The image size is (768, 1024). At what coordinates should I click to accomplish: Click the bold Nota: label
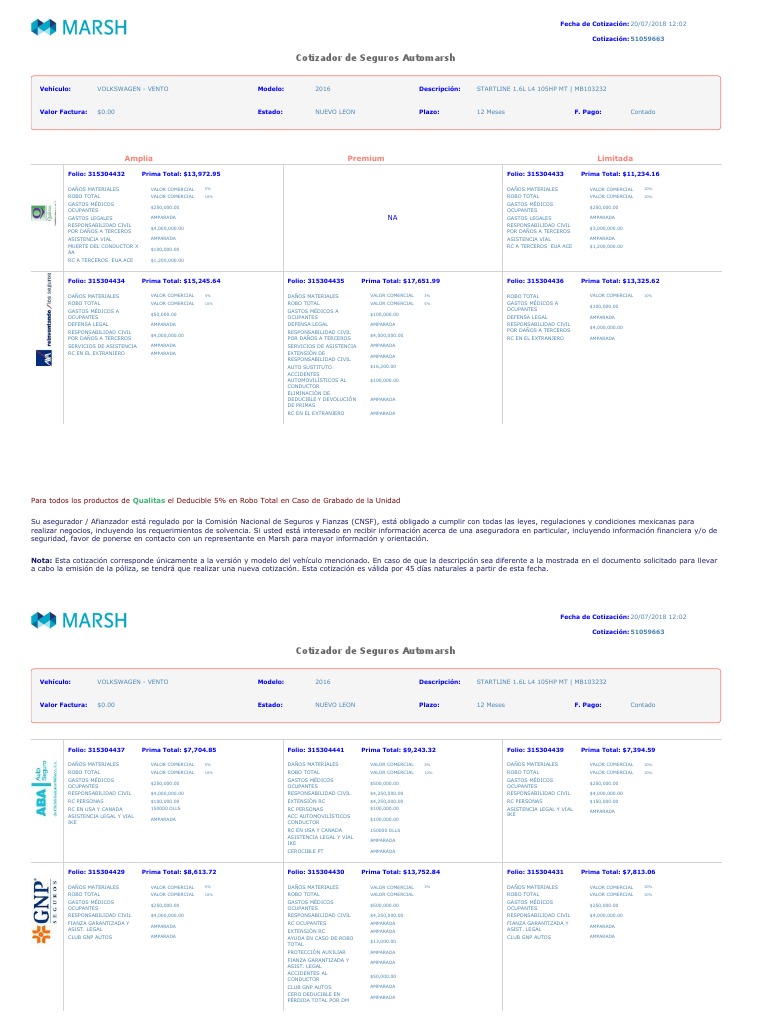point(42,560)
